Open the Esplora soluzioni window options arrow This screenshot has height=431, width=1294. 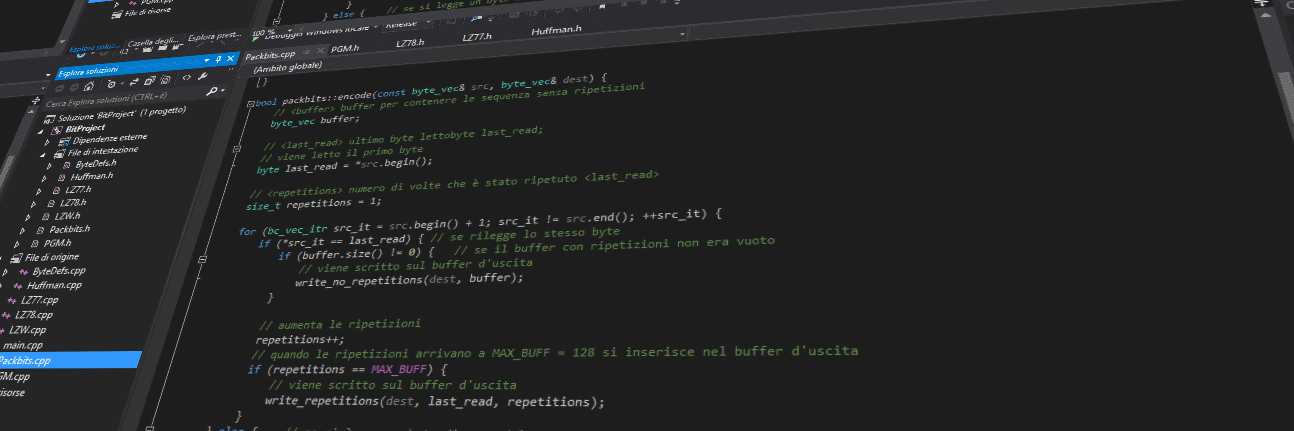pyautogui.click(x=207, y=60)
